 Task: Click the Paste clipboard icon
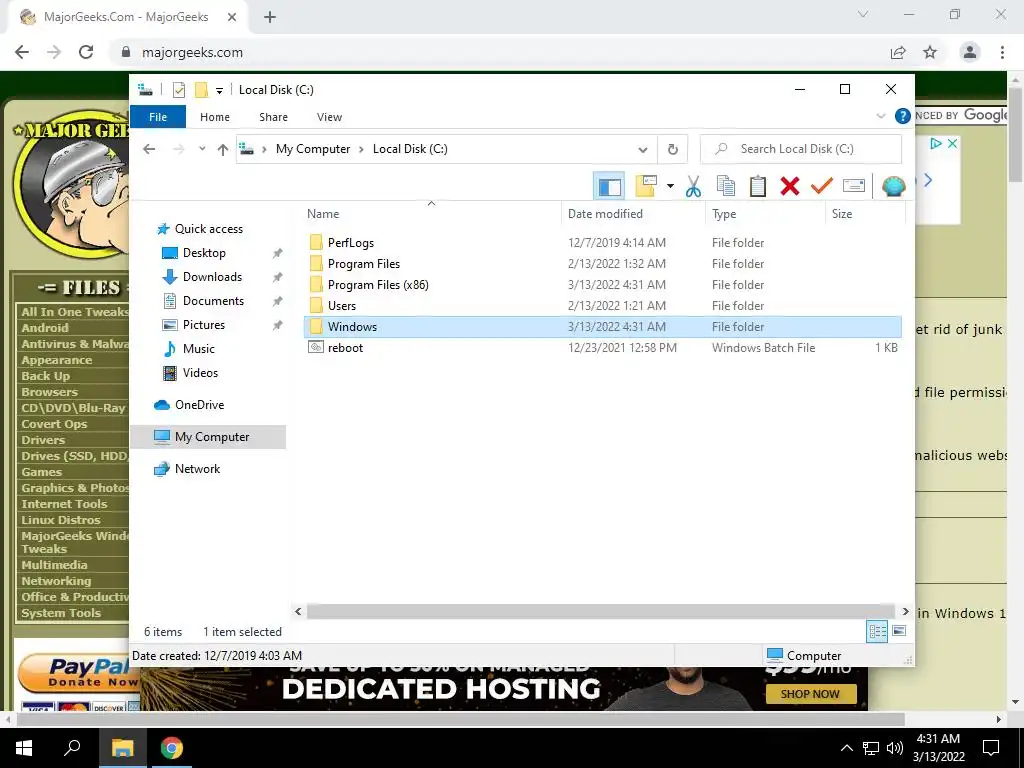pyautogui.click(x=758, y=186)
